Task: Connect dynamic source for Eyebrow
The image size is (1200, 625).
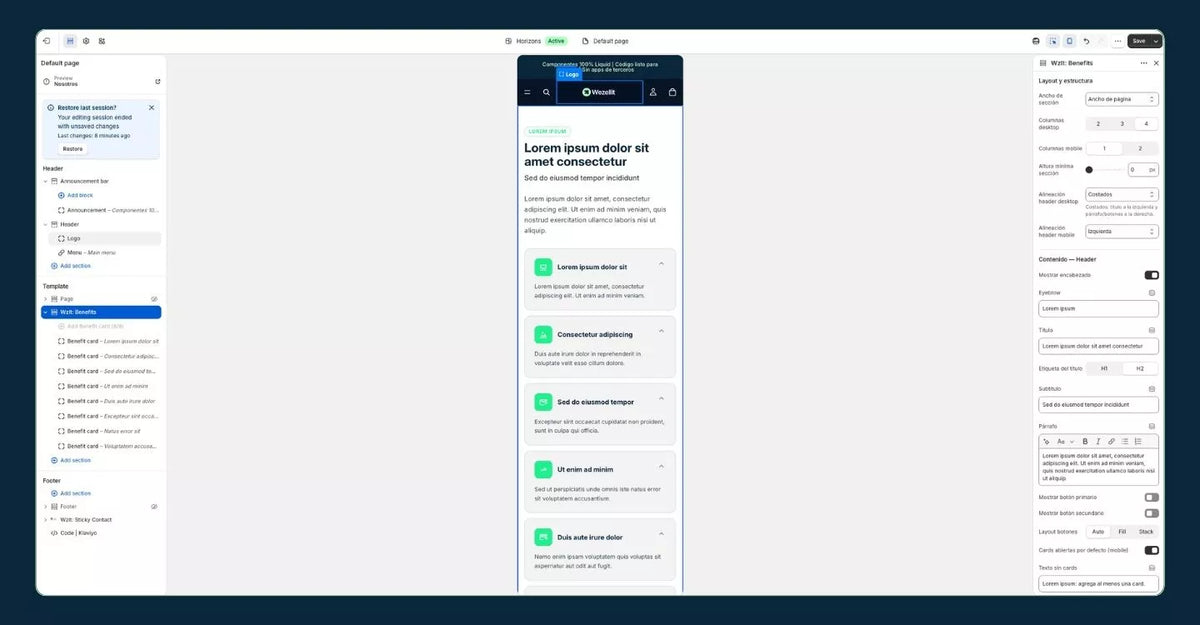Action: 1152,293
